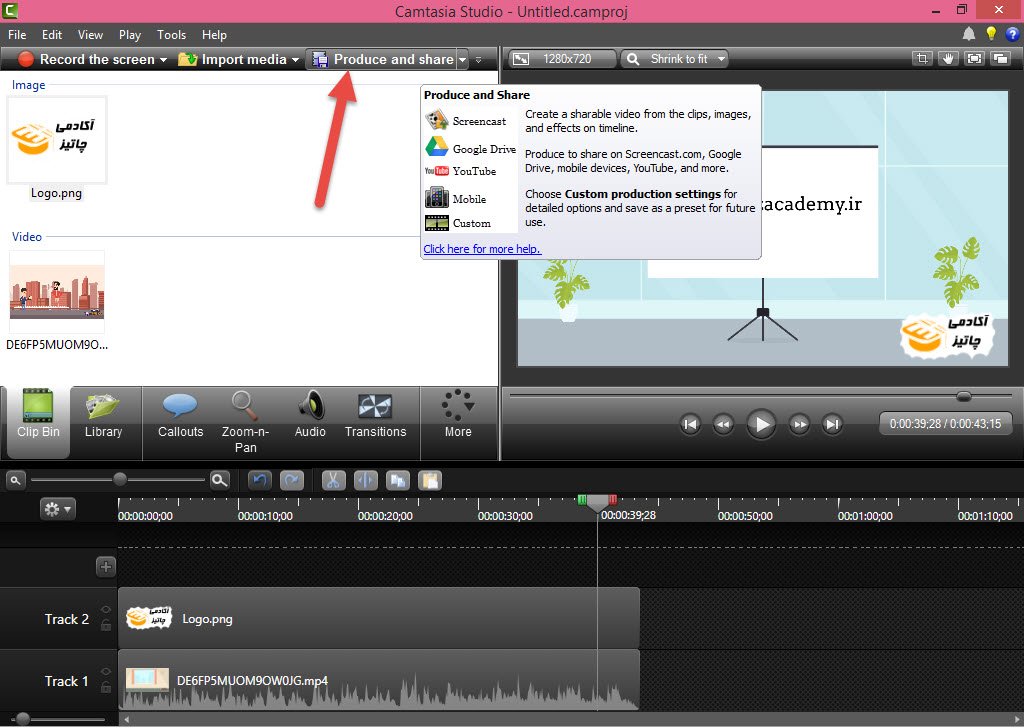This screenshot has width=1024, height=728.
Task: Expand the Import media dropdown arrow
Action: point(295,59)
